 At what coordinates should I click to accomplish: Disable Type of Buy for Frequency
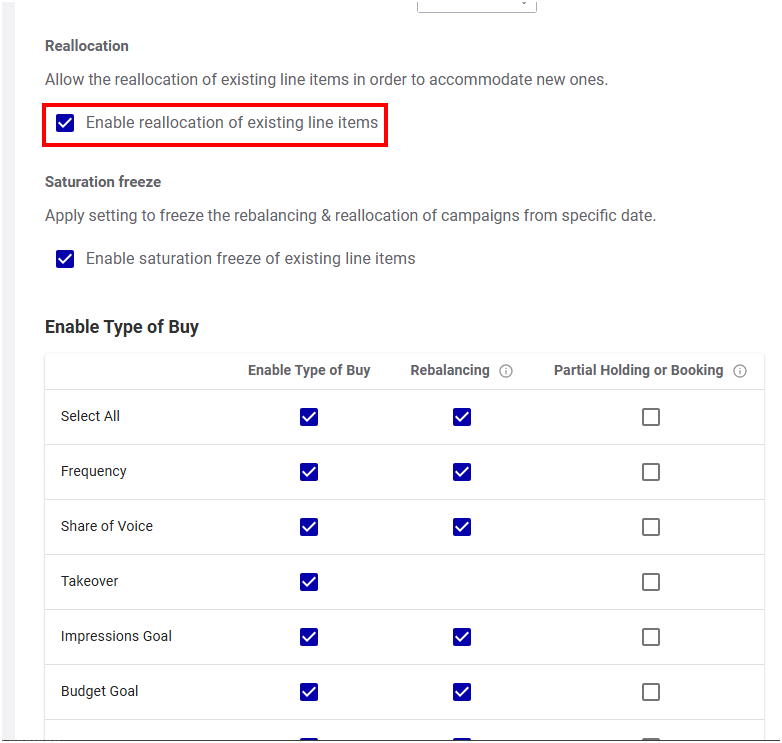pos(309,472)
